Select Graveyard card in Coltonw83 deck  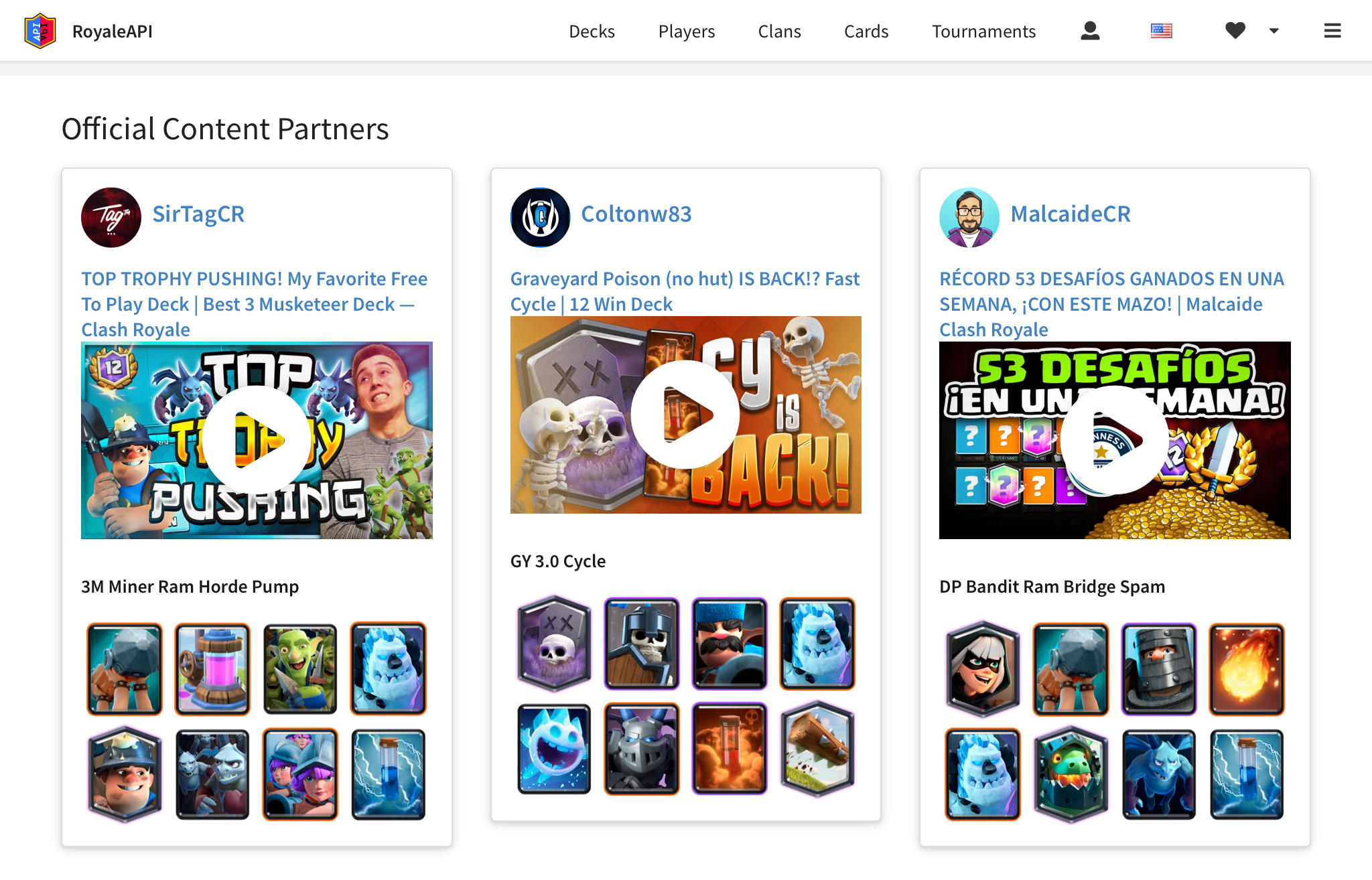pyautogui.click(x=554, y=644)
